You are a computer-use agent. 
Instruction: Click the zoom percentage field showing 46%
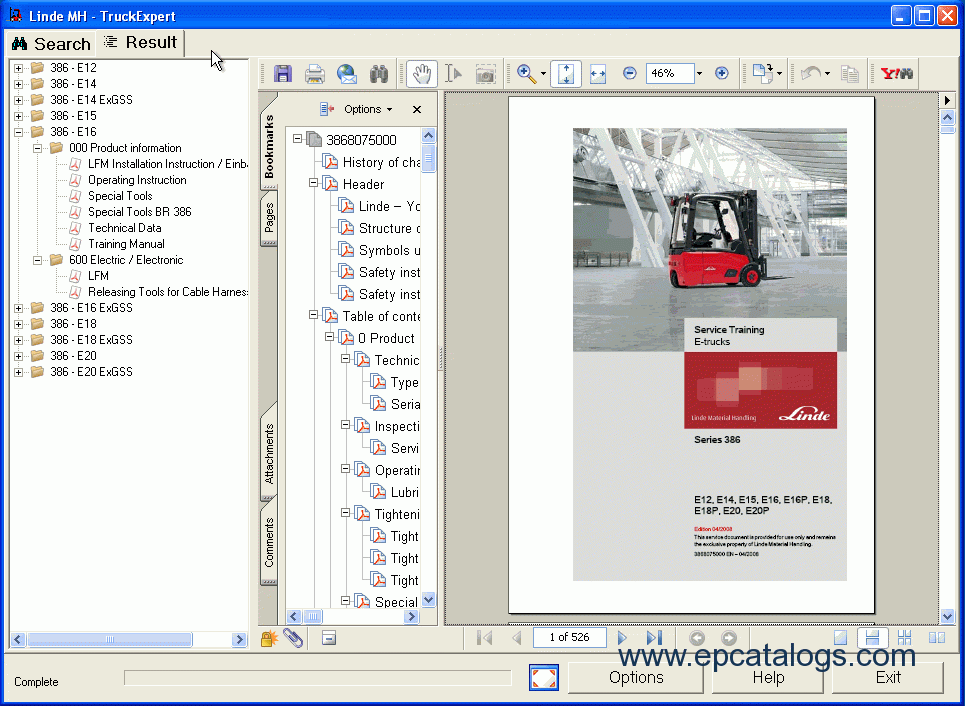pyautogui.click(x=670, y=73)
